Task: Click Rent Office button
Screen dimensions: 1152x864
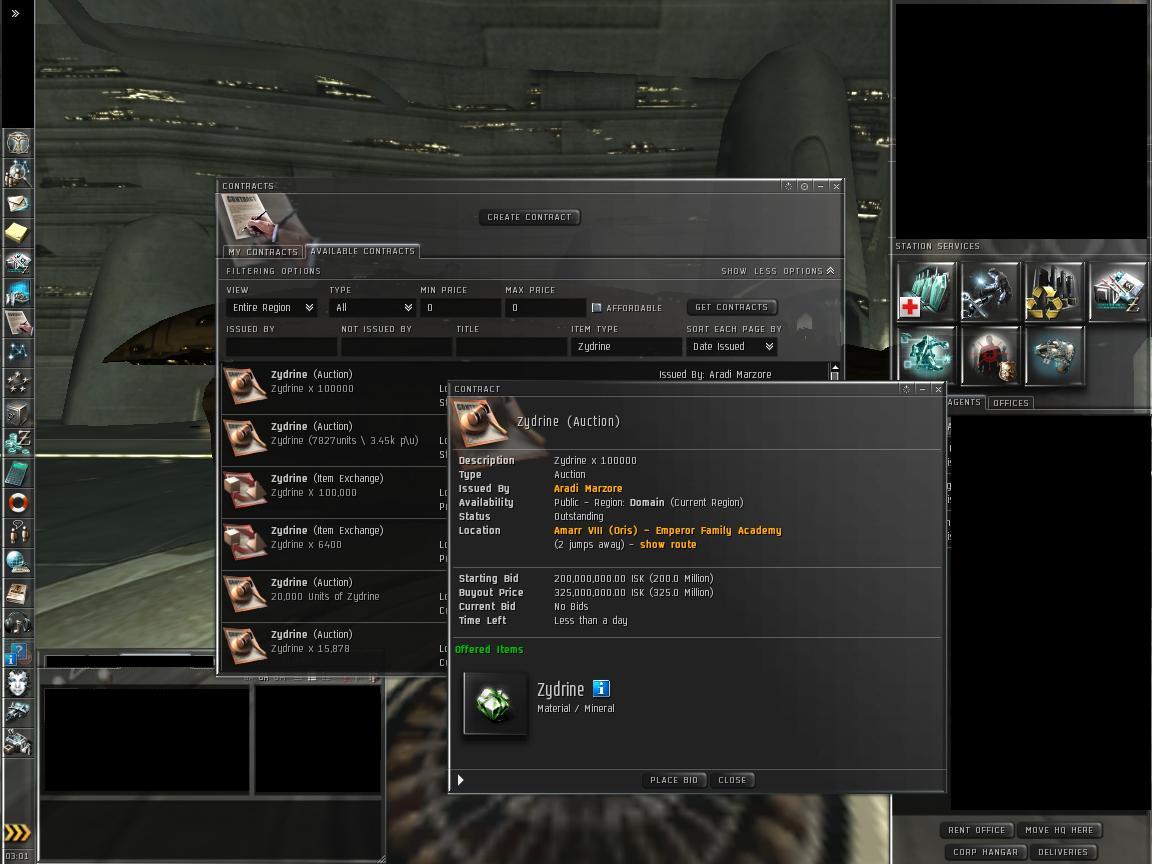Action: click(976, 830)
